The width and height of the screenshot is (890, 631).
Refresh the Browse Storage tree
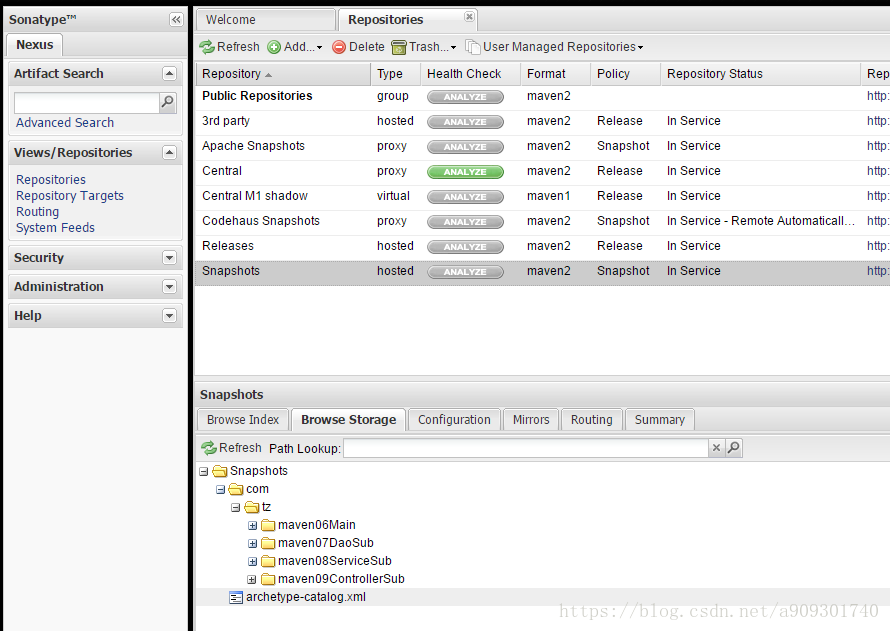click(x=231, y=448)
